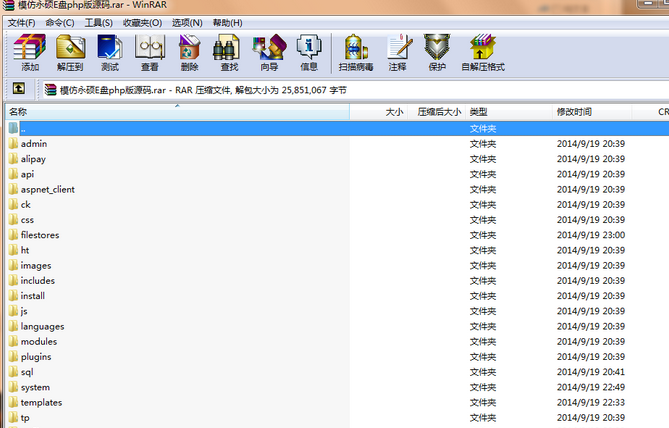Sort by 大小 column header
Viewport: 669px width, 428px height.
(x=379, y=112)
